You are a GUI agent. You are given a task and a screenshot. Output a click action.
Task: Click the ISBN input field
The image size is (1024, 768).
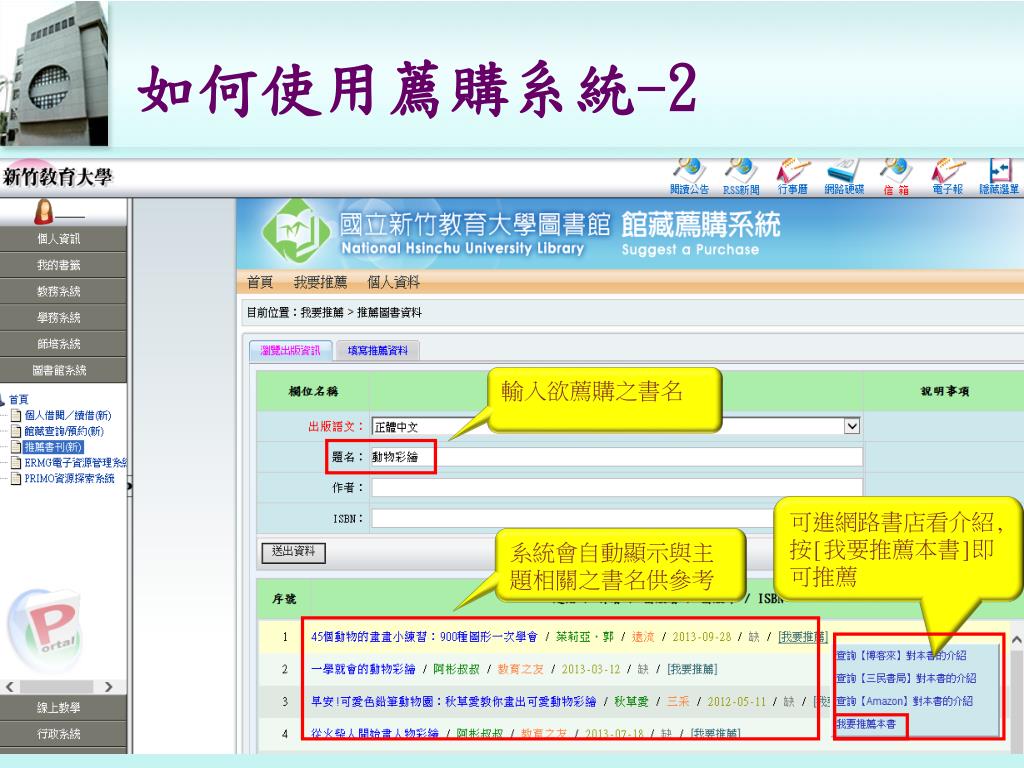point(573,519)
